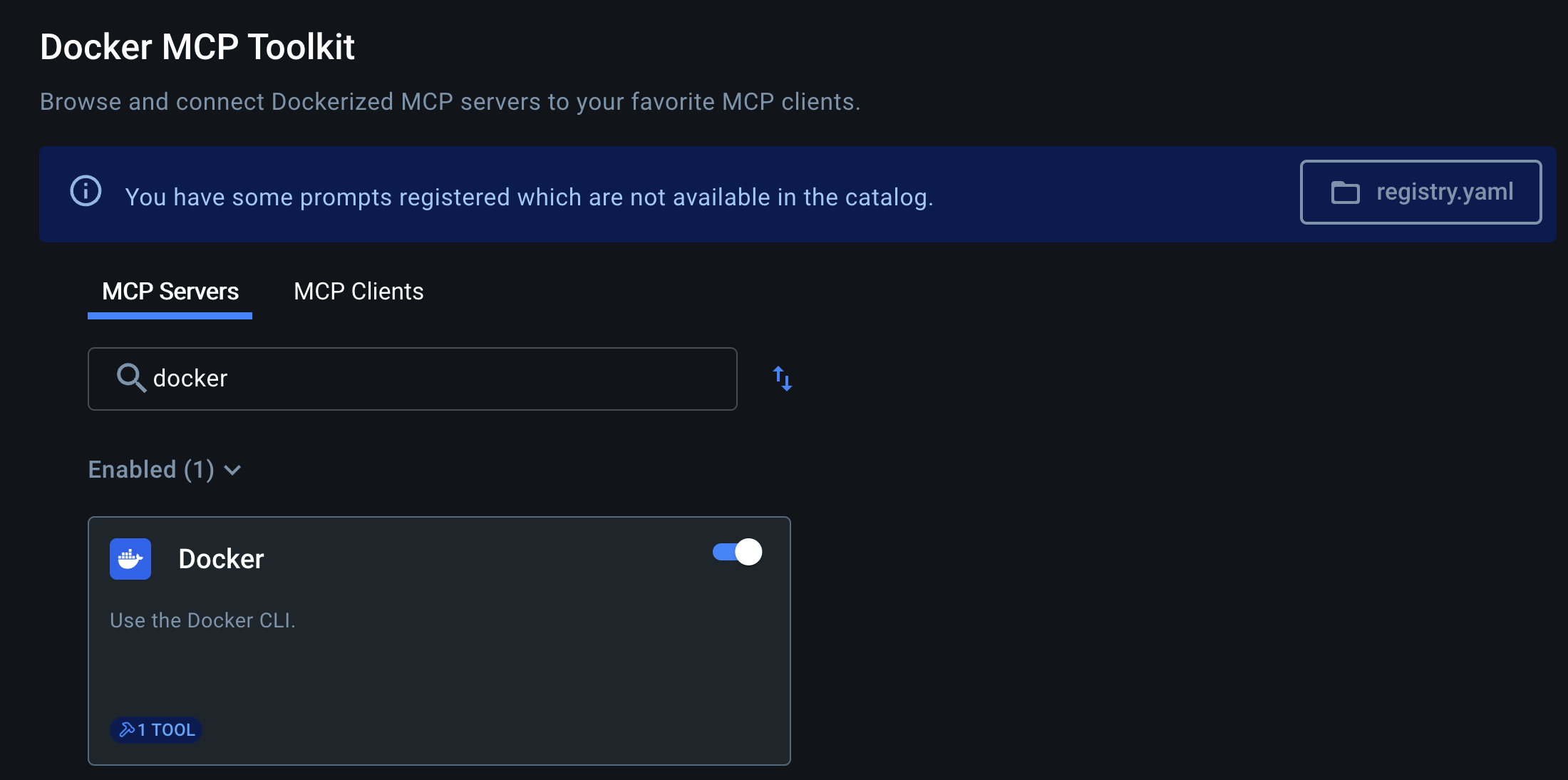The image size is (1568, 780).
Task: Click the Docker whale logo icon
Action: coord(130,559)
